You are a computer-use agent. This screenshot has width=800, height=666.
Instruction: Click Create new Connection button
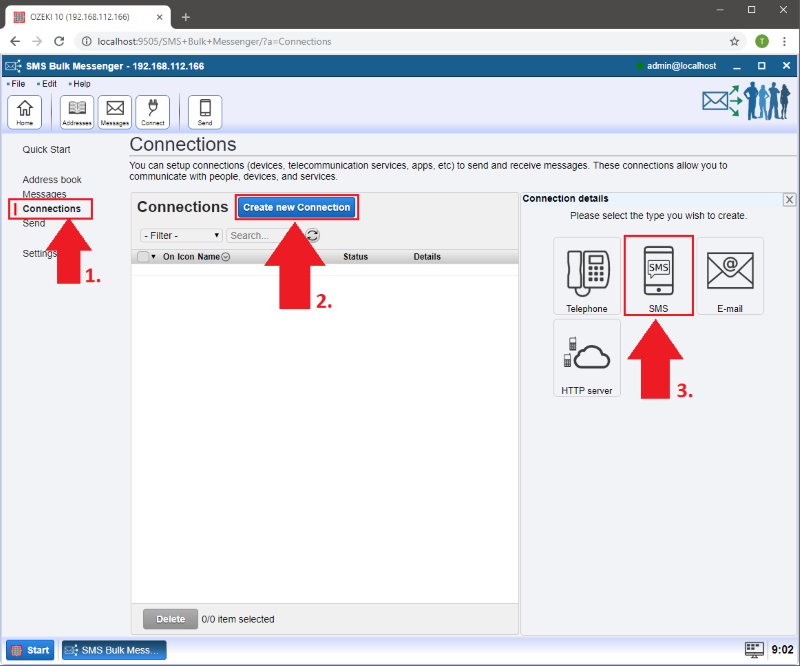[297, 207]
